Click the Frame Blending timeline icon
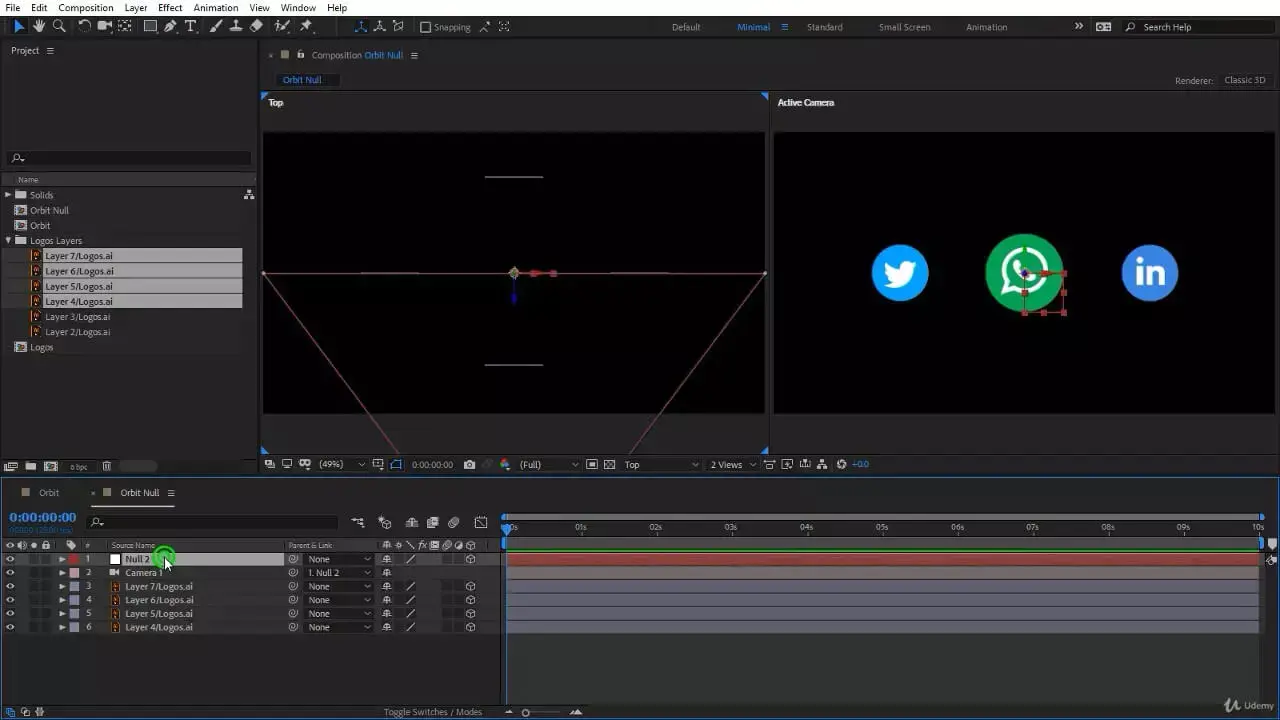The height and width of the screenshot is (720, 1280). coord(432,522)
